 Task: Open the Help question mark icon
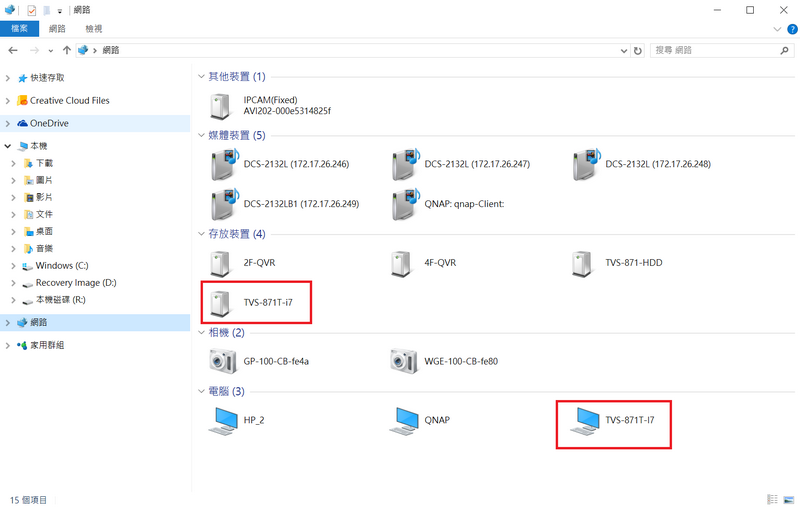point(792,29)
